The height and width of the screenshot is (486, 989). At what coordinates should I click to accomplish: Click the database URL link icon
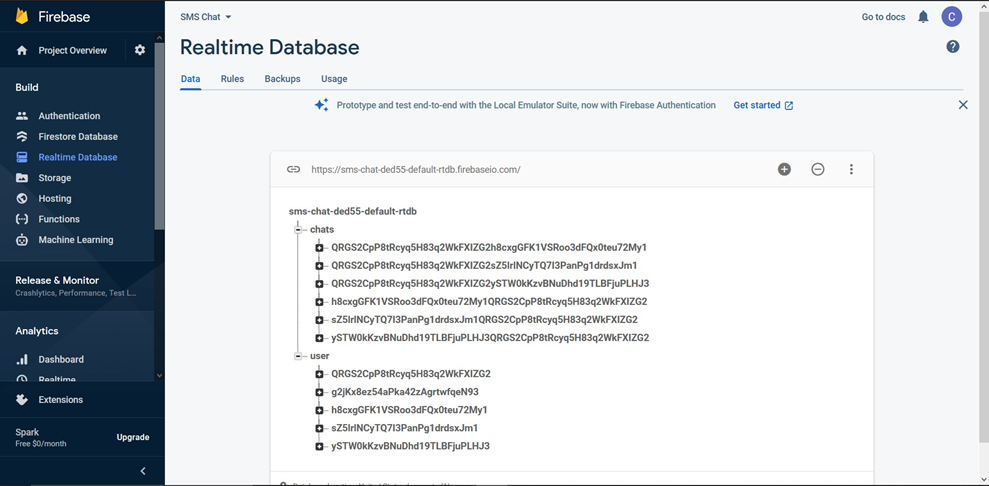(x=293, y=170)
